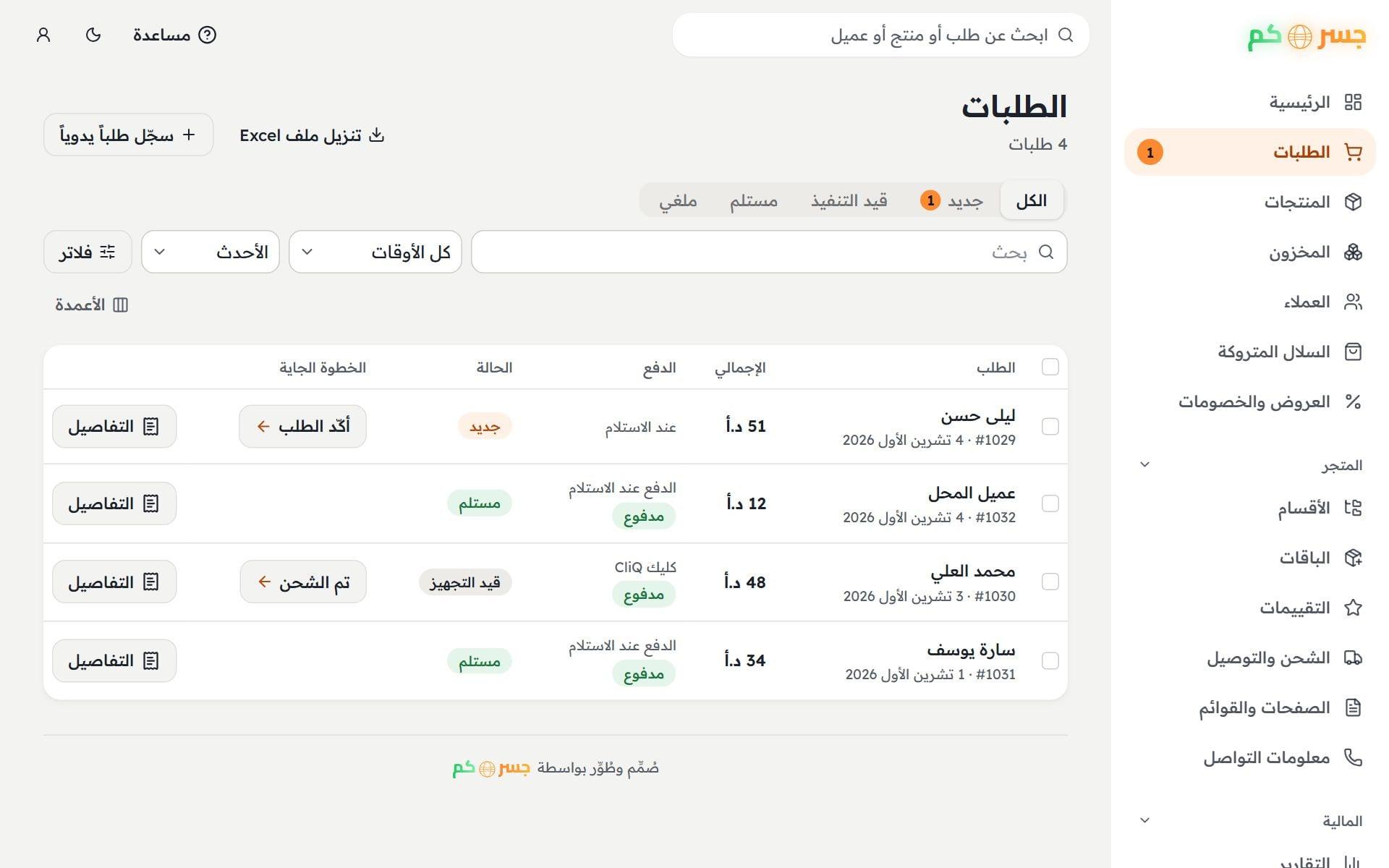Open the user account icon
The height and width of the screenshot is (868, 1389).
(43, 35)
